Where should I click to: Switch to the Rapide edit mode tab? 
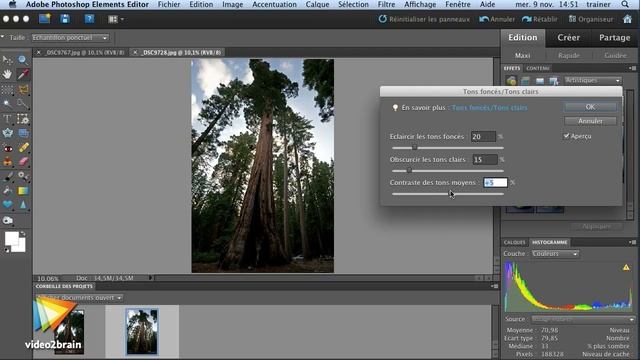click(569, 55)
